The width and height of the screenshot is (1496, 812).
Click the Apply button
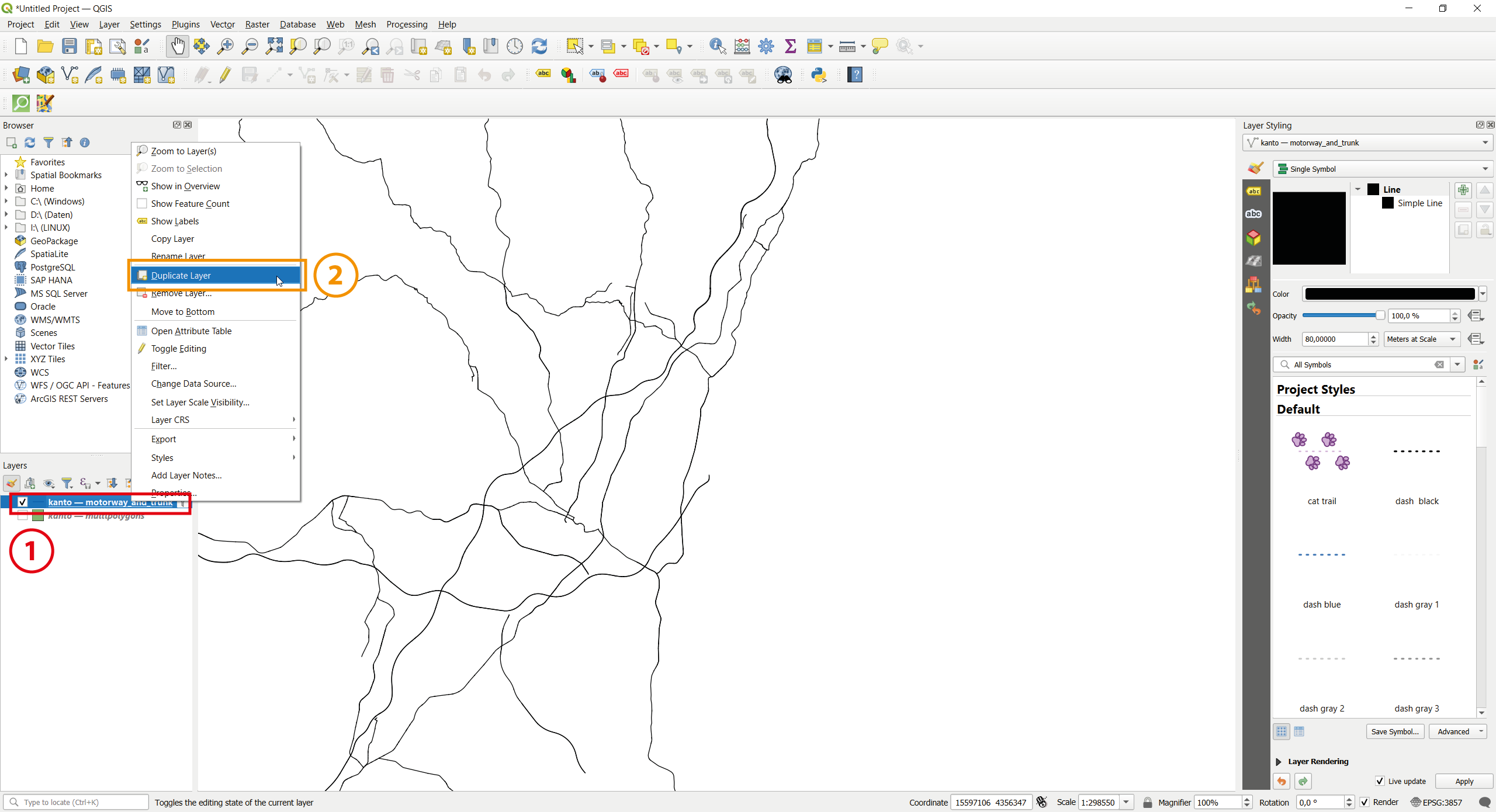[1464, 781]
